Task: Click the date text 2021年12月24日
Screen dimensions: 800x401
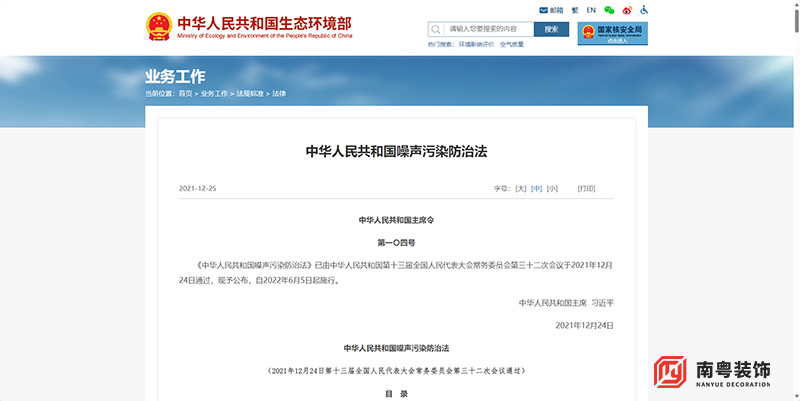Action: (x=584, y=325)
